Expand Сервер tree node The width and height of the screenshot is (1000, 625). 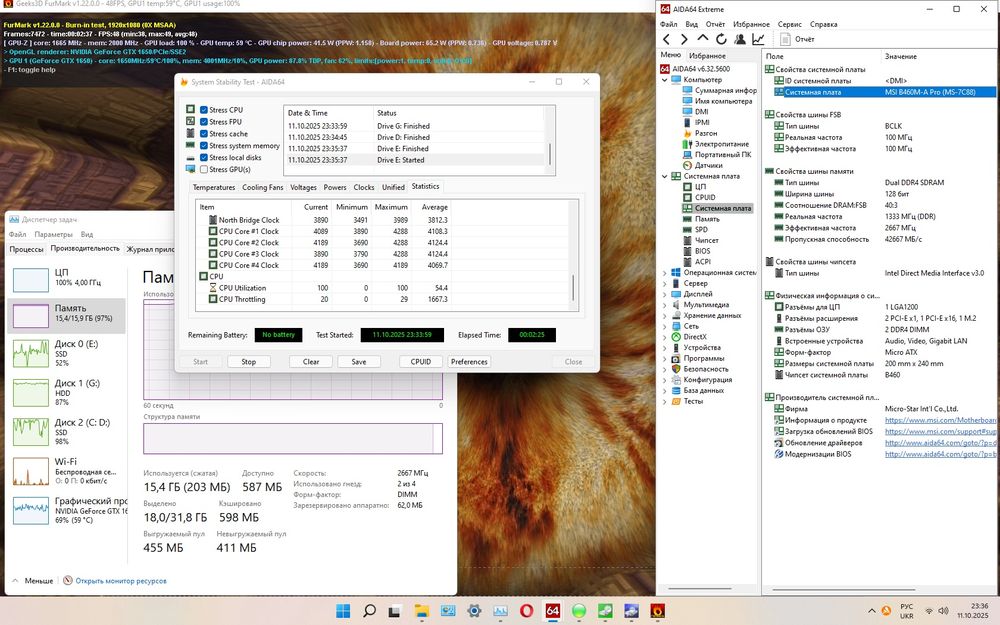pyautogui.click(x=665, y=283)
